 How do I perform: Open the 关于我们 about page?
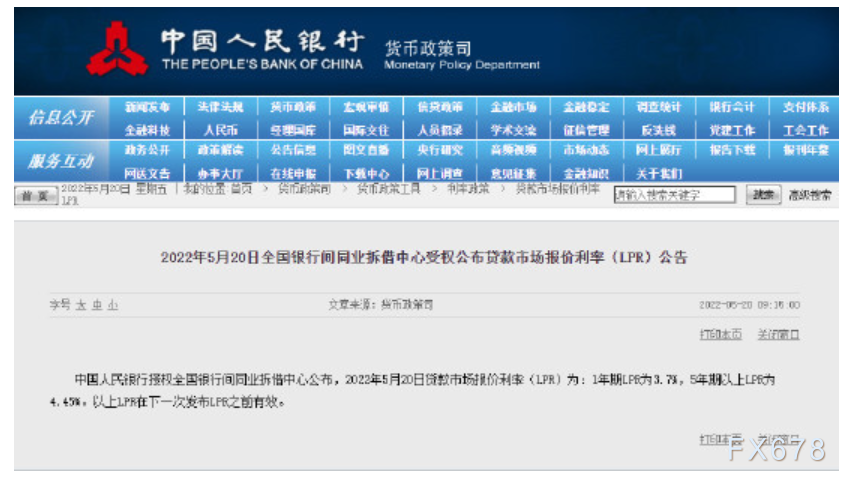(x=659, y=174)
